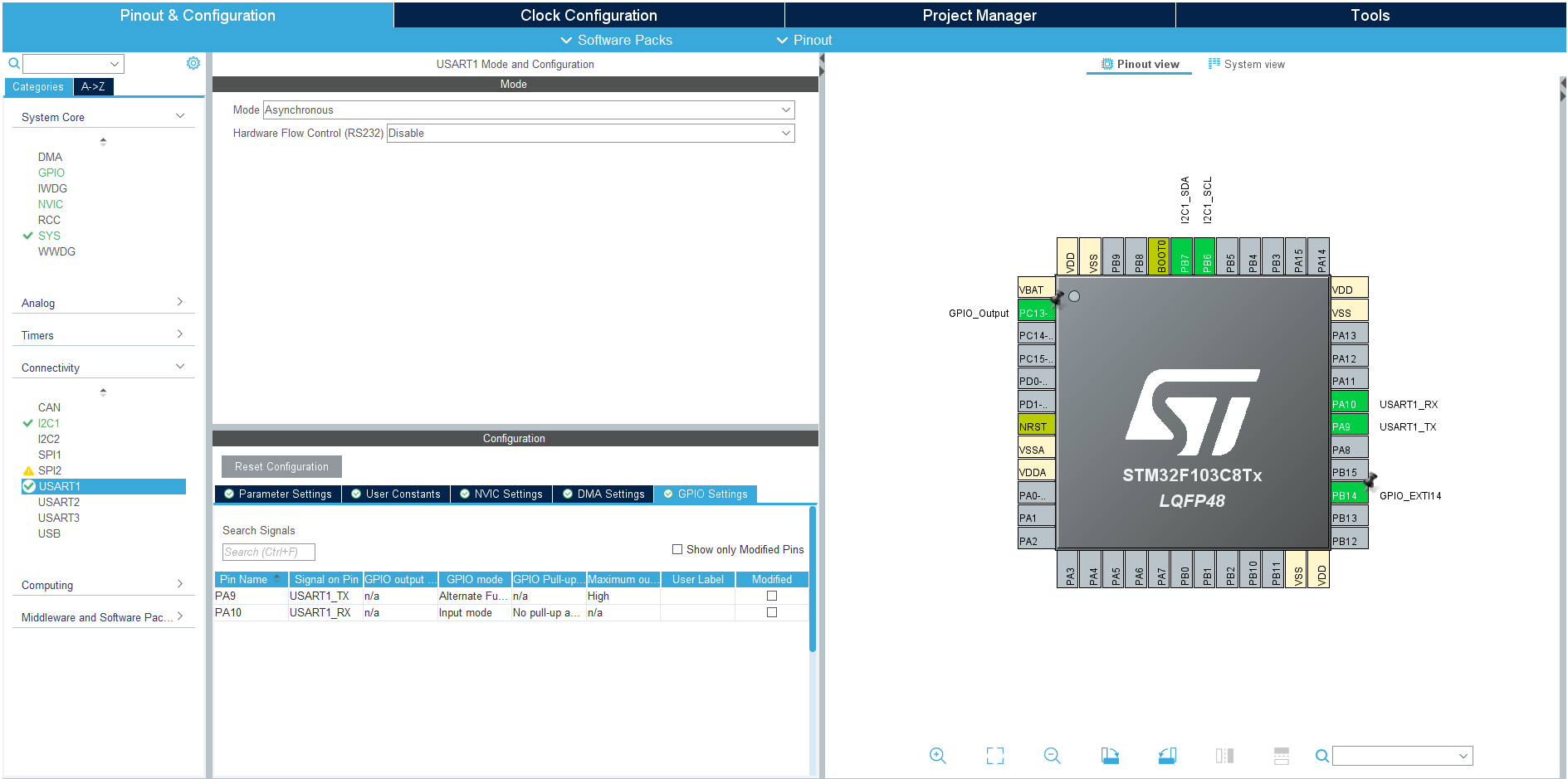Image resolution: width=1568 pixels, height=779 pixels.
Task: Click the Pinout view chip icon
Action: click(1106, 64)
